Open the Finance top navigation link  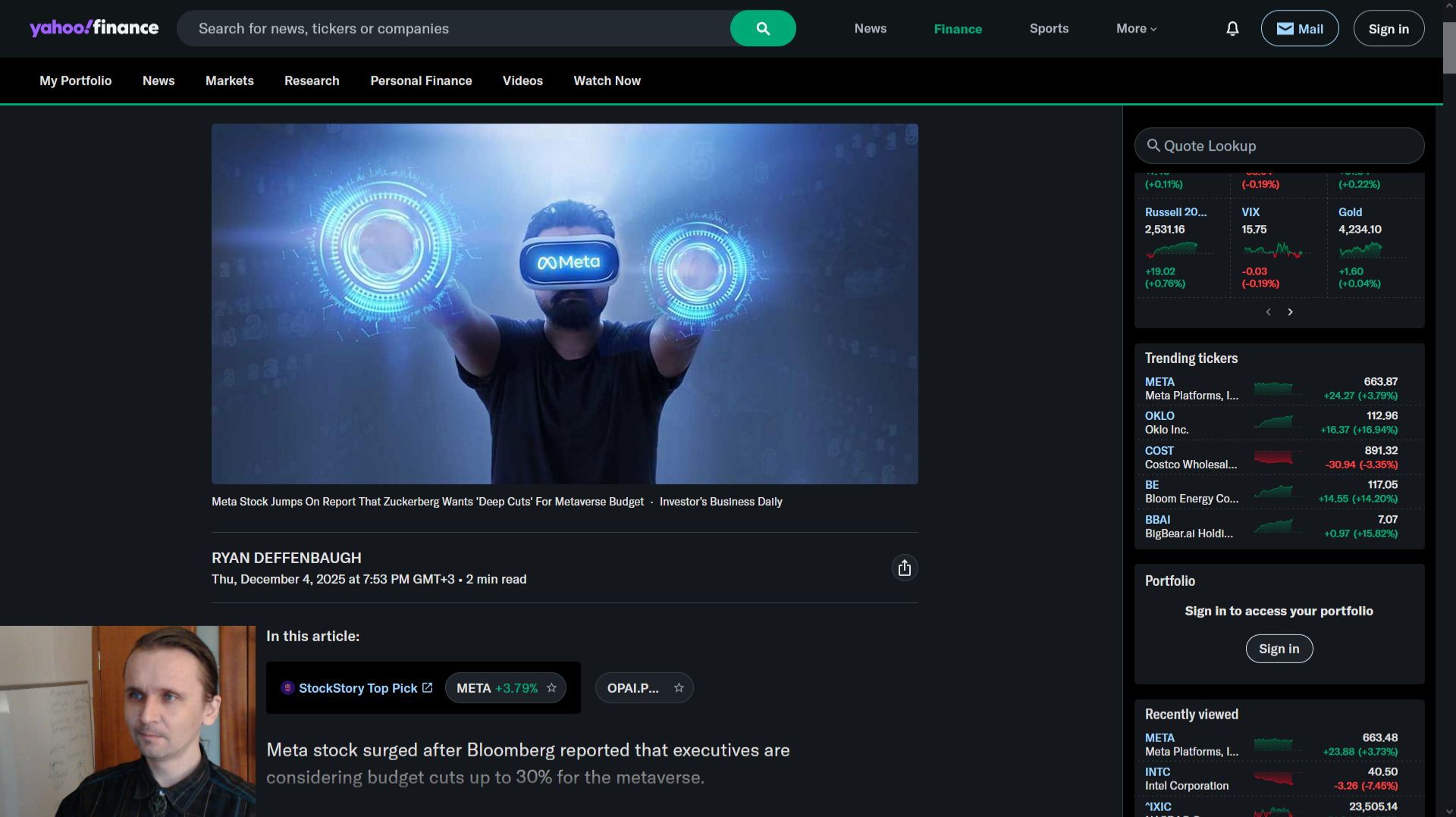[958, 29]
